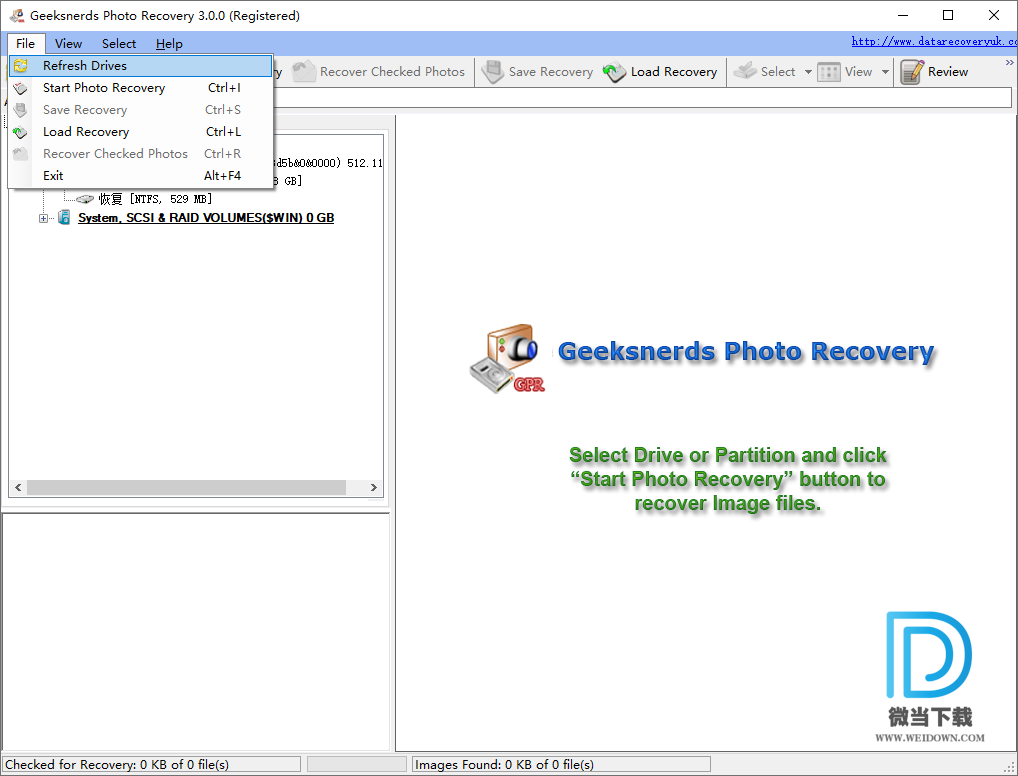Image resolution: width=1018 pixels, height=776 pixels.
Task: Close the Geeksnerds Photo Recovery window
Action: click(993, 15)
